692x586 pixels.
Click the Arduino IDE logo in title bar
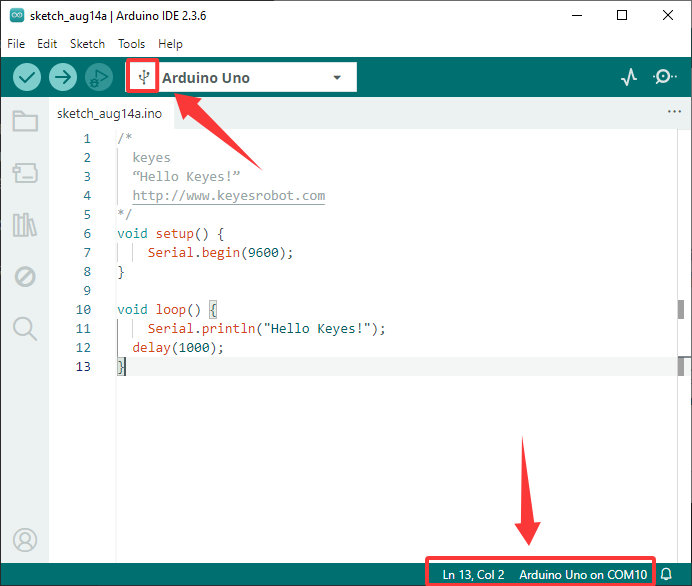click(x=17, y=15)
